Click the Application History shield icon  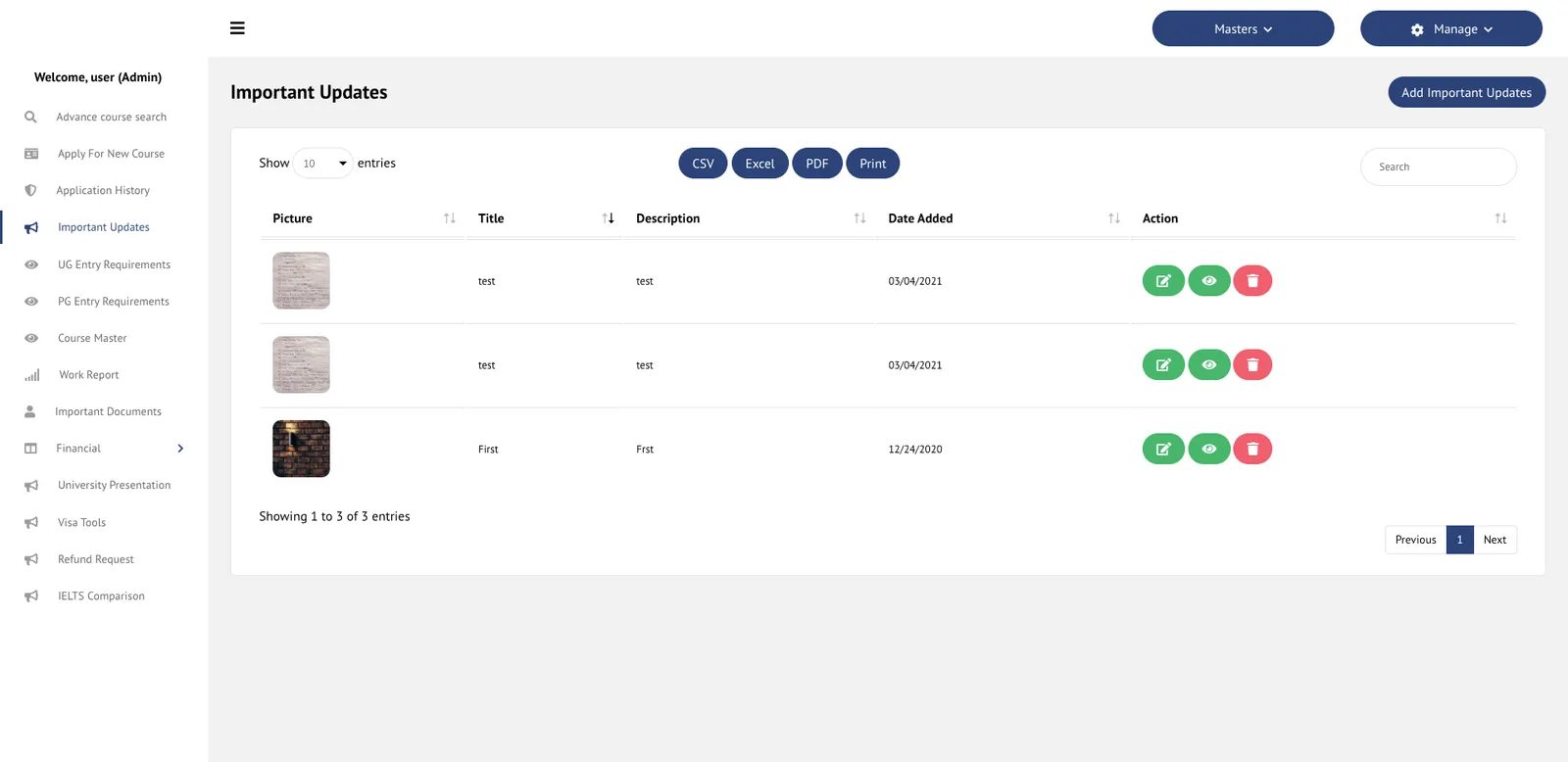point(30,190)
